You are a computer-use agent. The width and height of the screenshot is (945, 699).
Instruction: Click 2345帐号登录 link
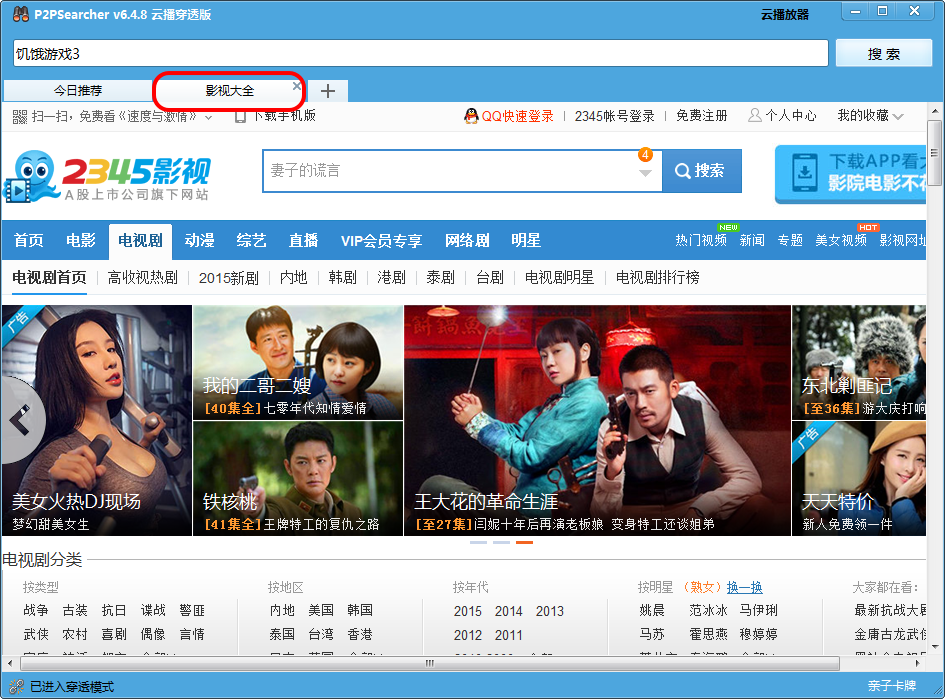click(x=614, y=116)
